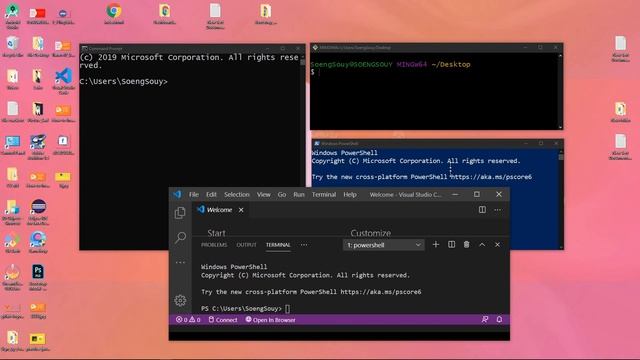This screenshot has width=640, height=360.
Task: Click the Git Bash window scrollbar
Action: click(x=560, y=91)
